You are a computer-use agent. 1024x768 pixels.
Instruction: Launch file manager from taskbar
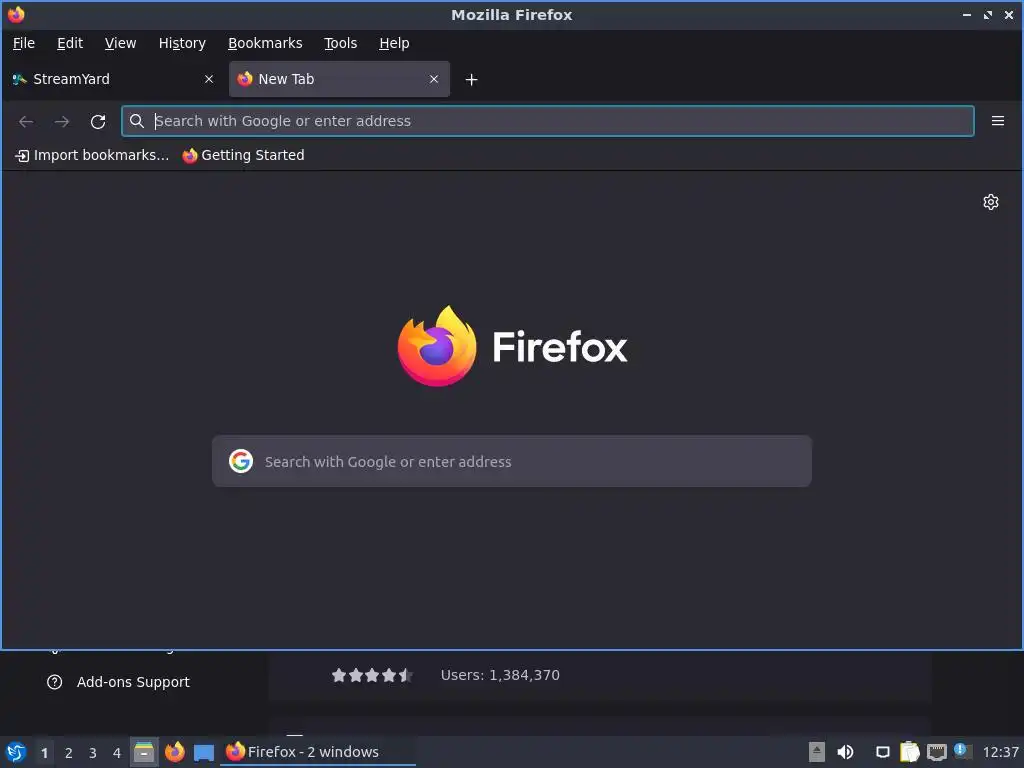pos(144,752)
